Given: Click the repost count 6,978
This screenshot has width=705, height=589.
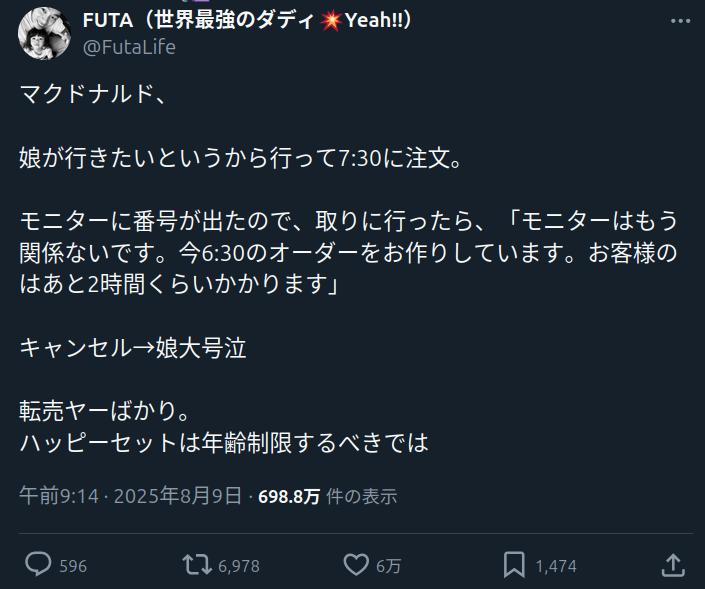Looking at the screenshot, I should coord(238,566).
